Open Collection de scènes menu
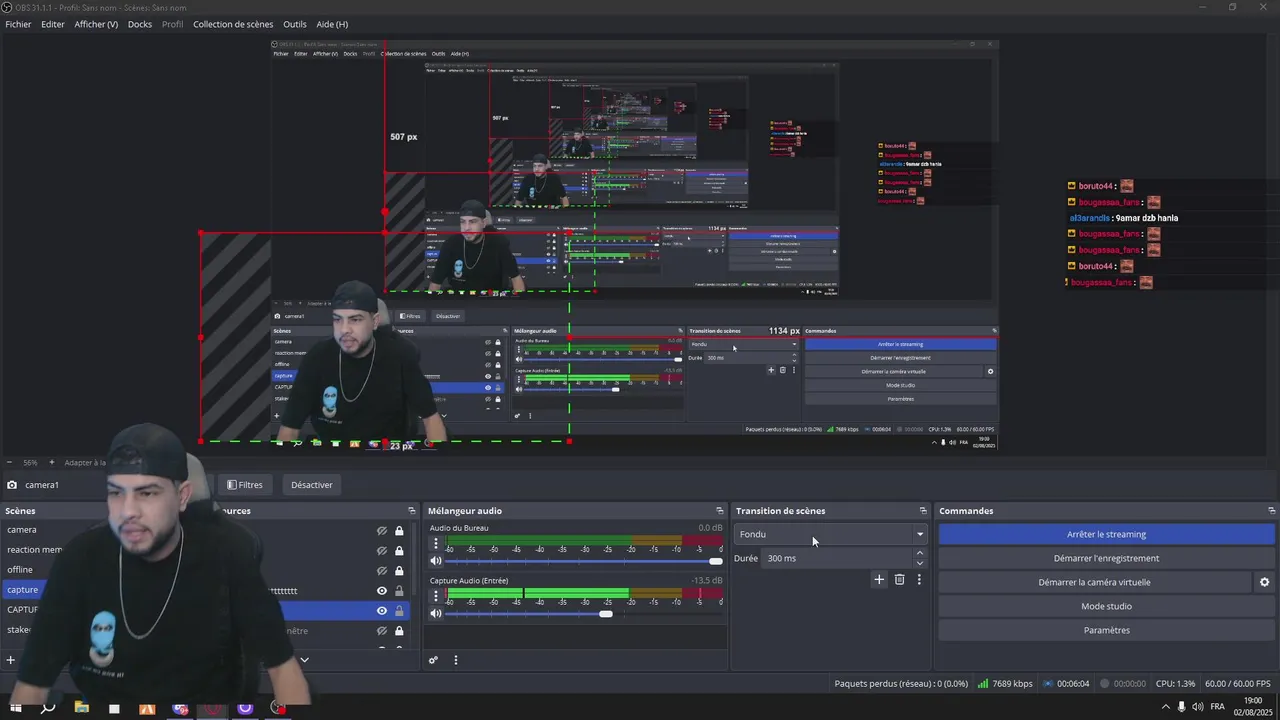 click(x=233, y=24)
